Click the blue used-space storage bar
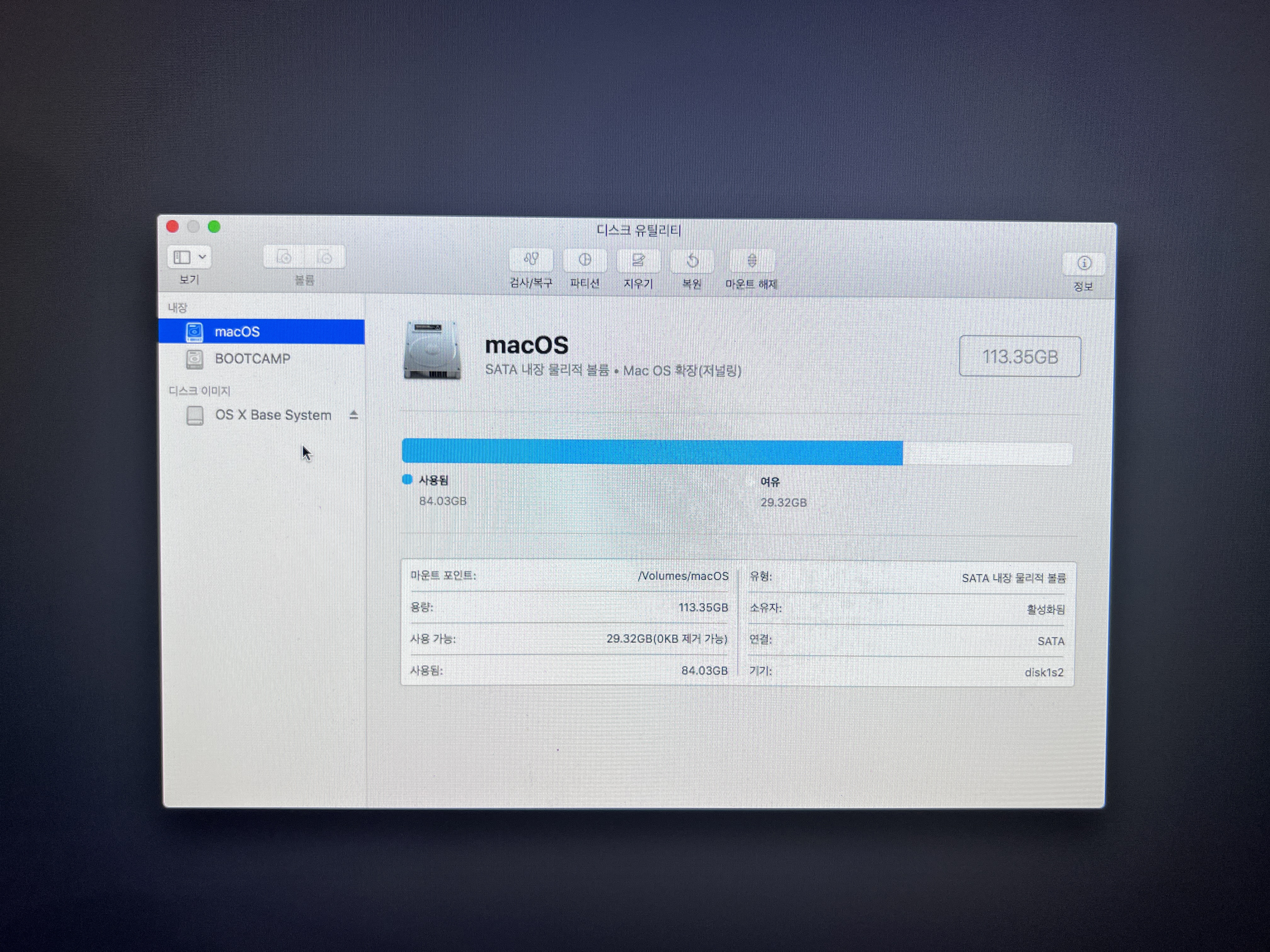 click(x=652, y=452)
